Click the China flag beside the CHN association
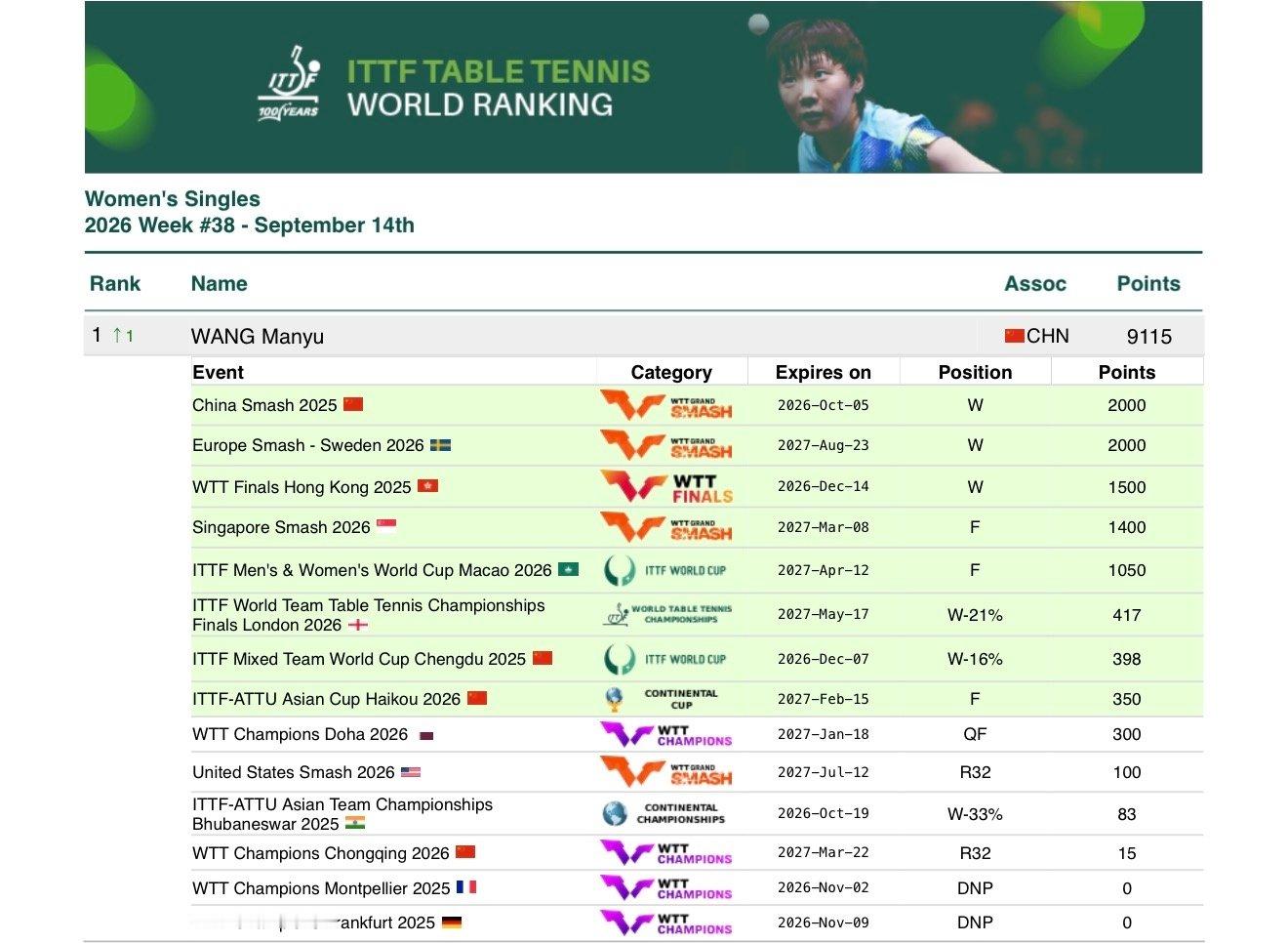This screenshot has height=943, width=1288. coord(1015,336)
